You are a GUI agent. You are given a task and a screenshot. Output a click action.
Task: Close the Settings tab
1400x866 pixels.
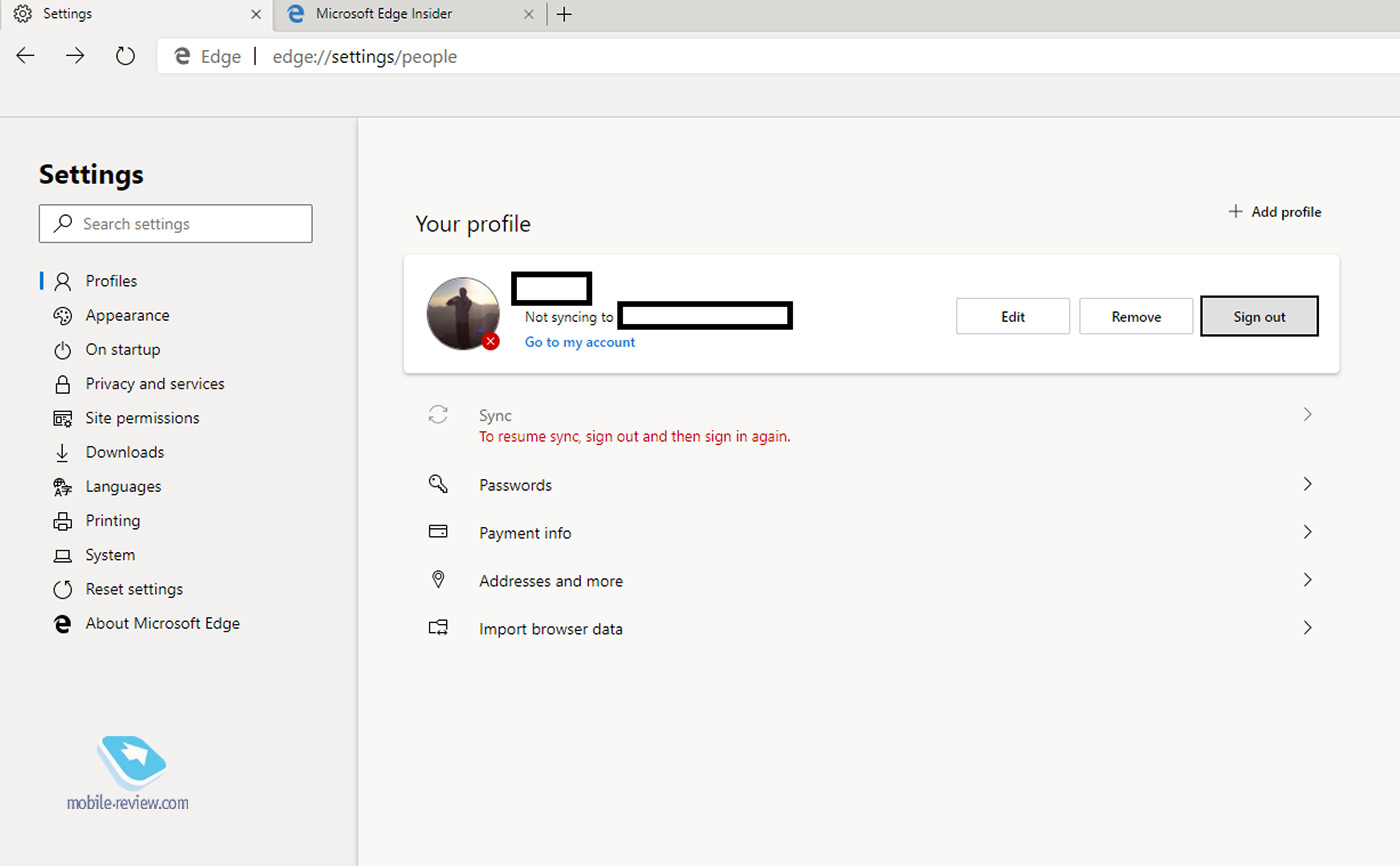click(x=256, y=14)
